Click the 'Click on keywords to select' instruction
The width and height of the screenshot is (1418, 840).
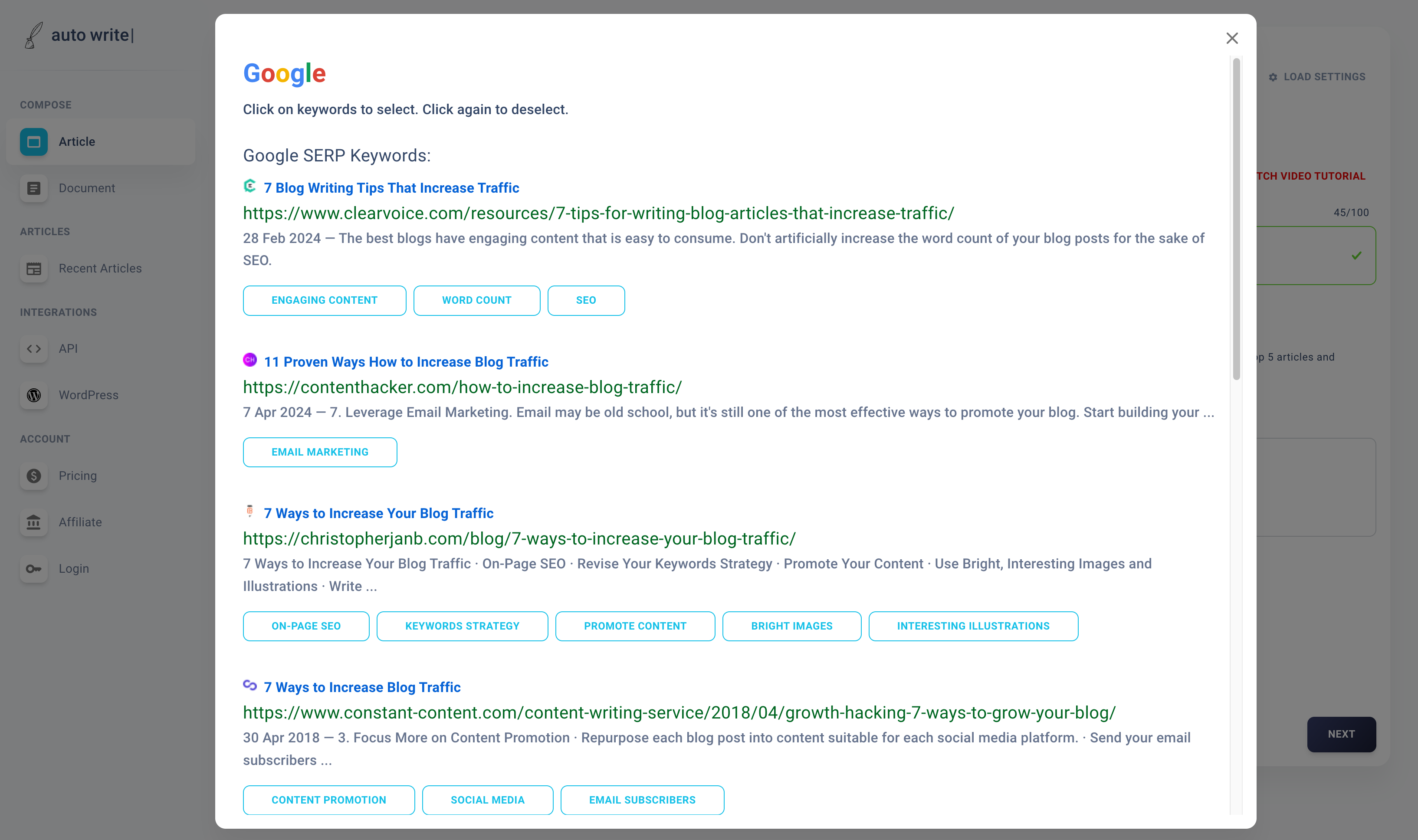(405, 110)
